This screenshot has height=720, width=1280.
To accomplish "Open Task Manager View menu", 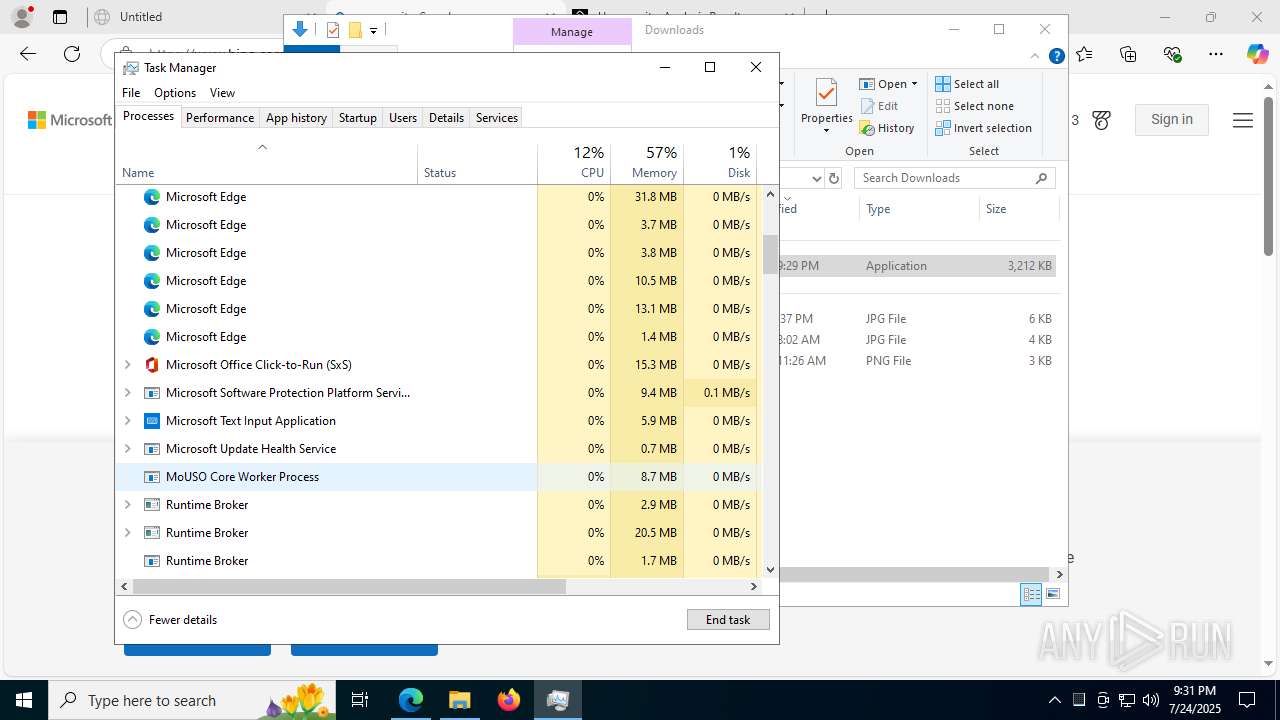I will tap(222, 93).
